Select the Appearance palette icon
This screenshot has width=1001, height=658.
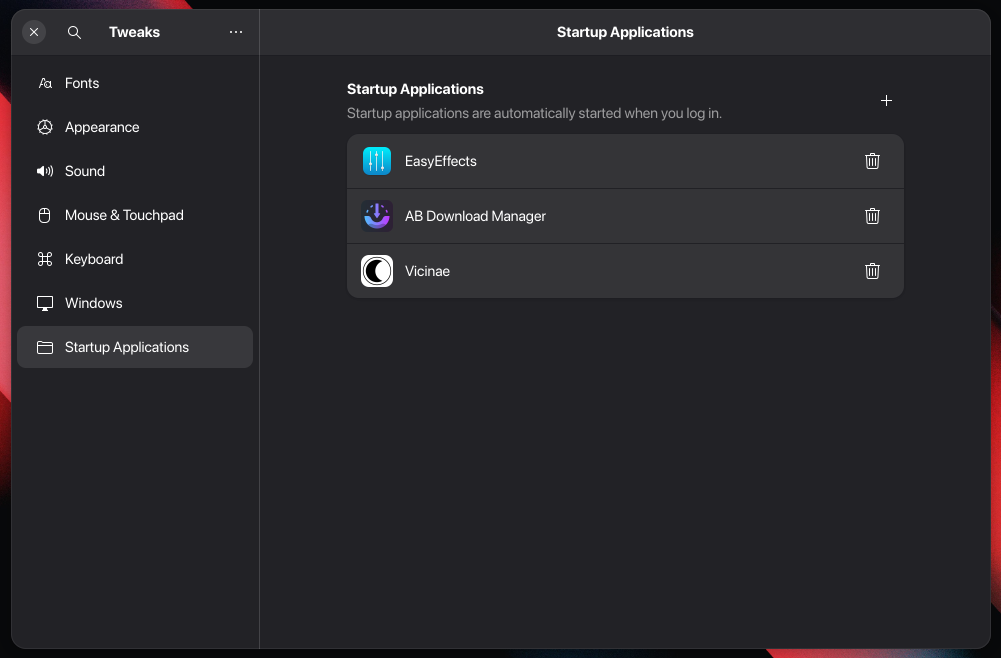pyautogui.click(x=44, y=127)
